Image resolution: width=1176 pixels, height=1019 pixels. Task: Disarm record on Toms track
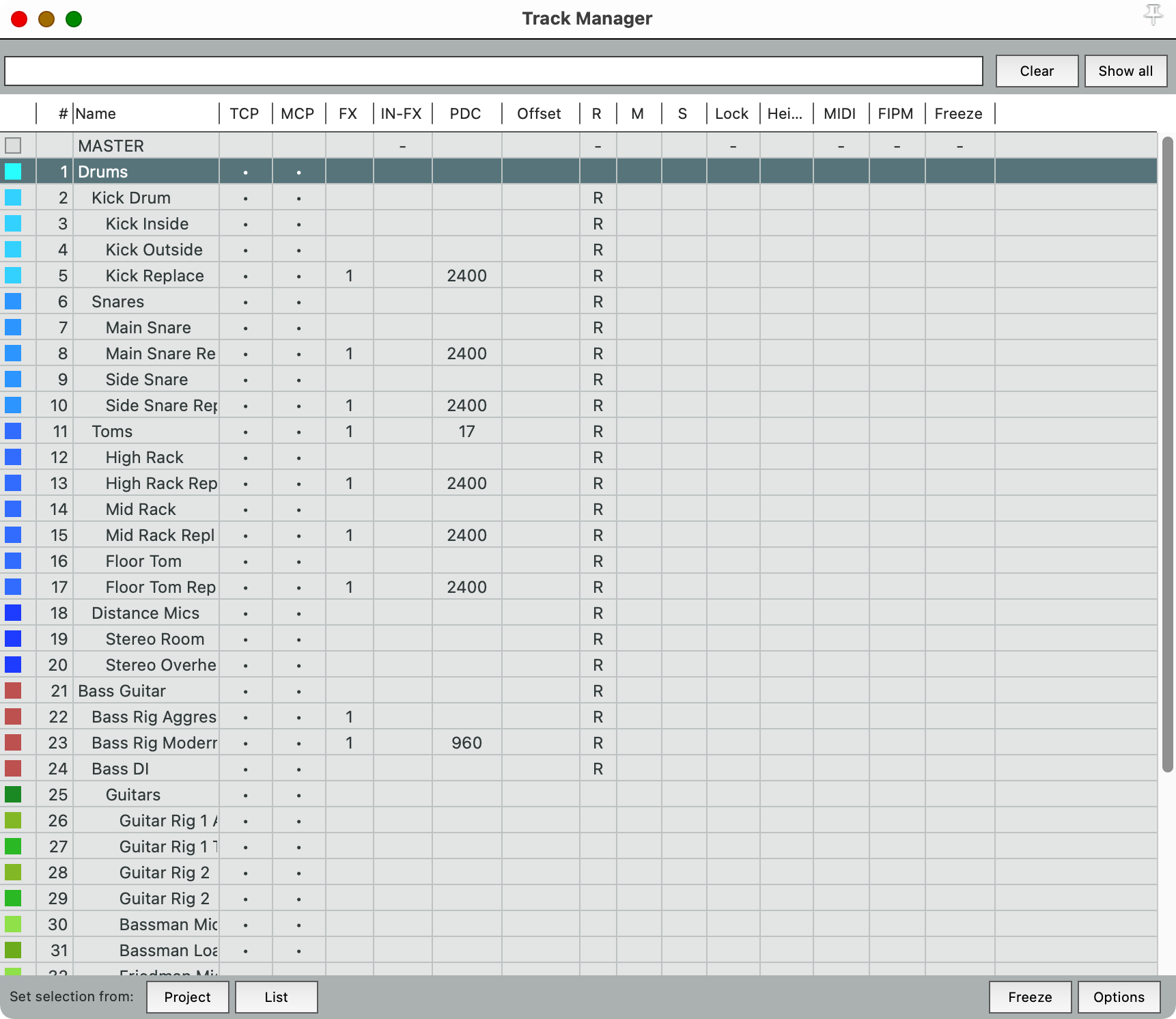point(598,432)
